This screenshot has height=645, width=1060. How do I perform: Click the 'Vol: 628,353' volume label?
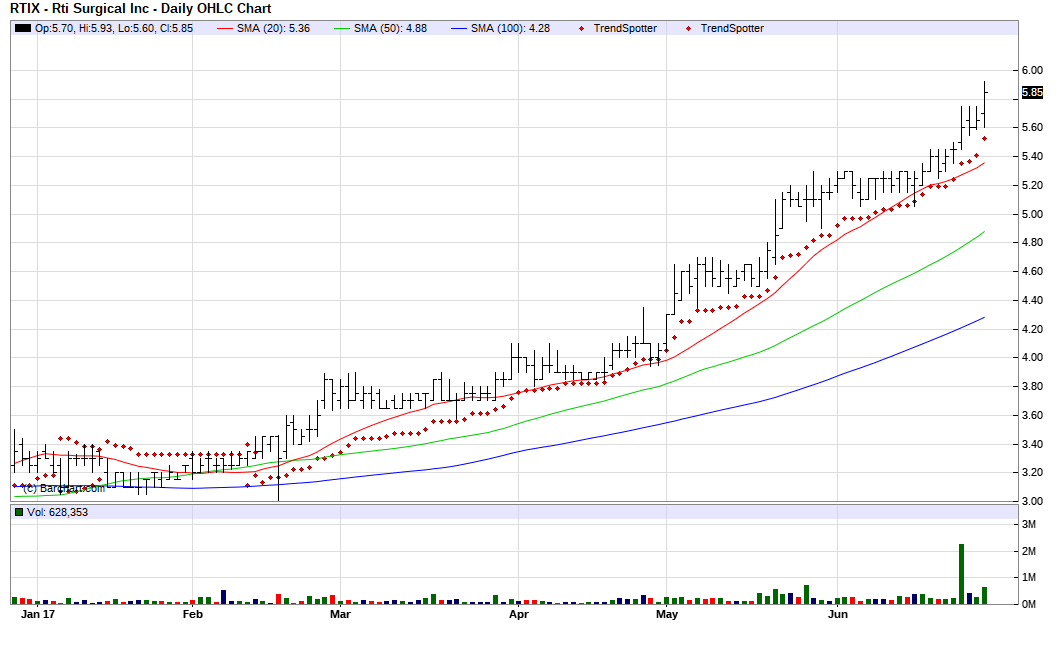coord(57,512)
